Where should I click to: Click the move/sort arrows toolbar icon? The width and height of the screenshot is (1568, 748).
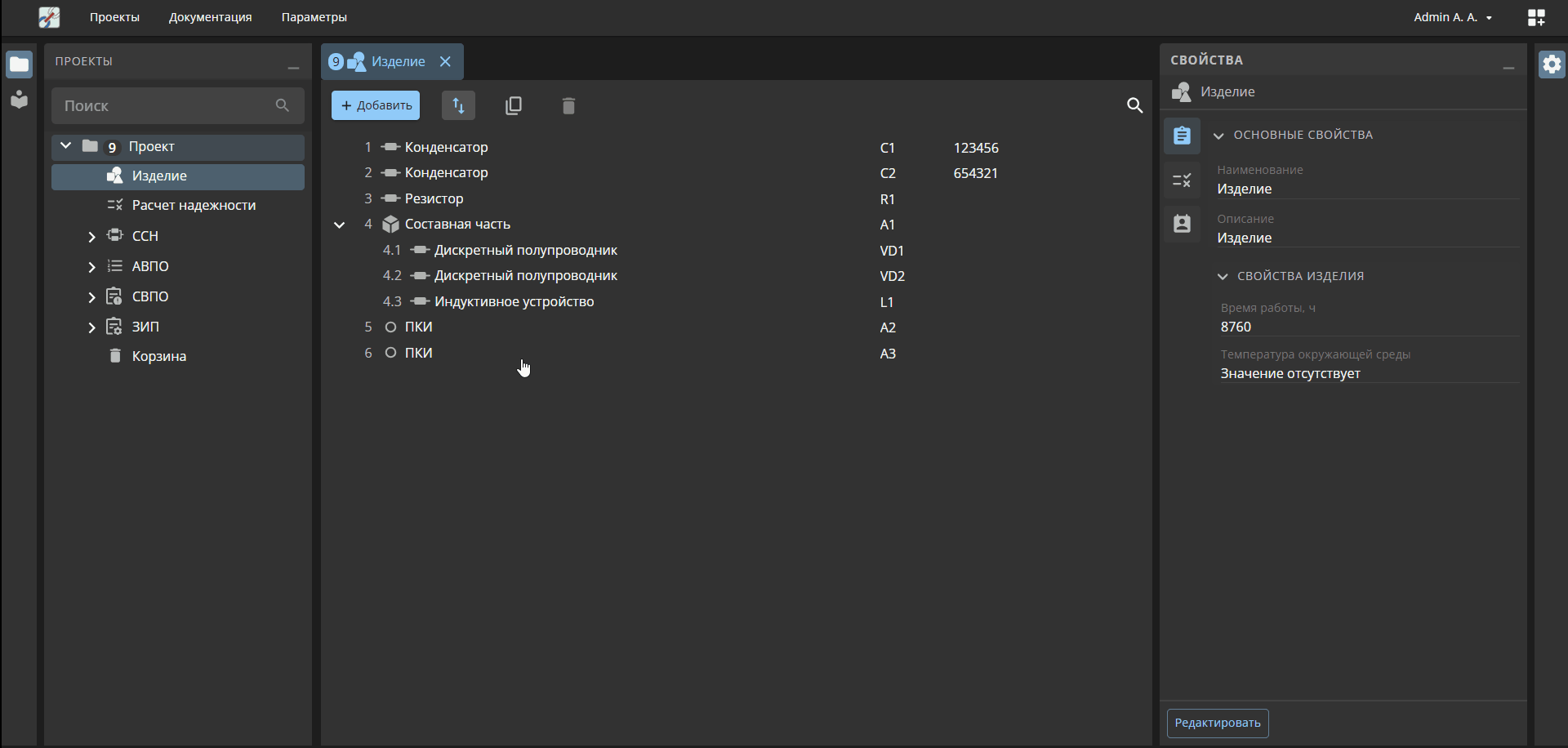point(458,105)
